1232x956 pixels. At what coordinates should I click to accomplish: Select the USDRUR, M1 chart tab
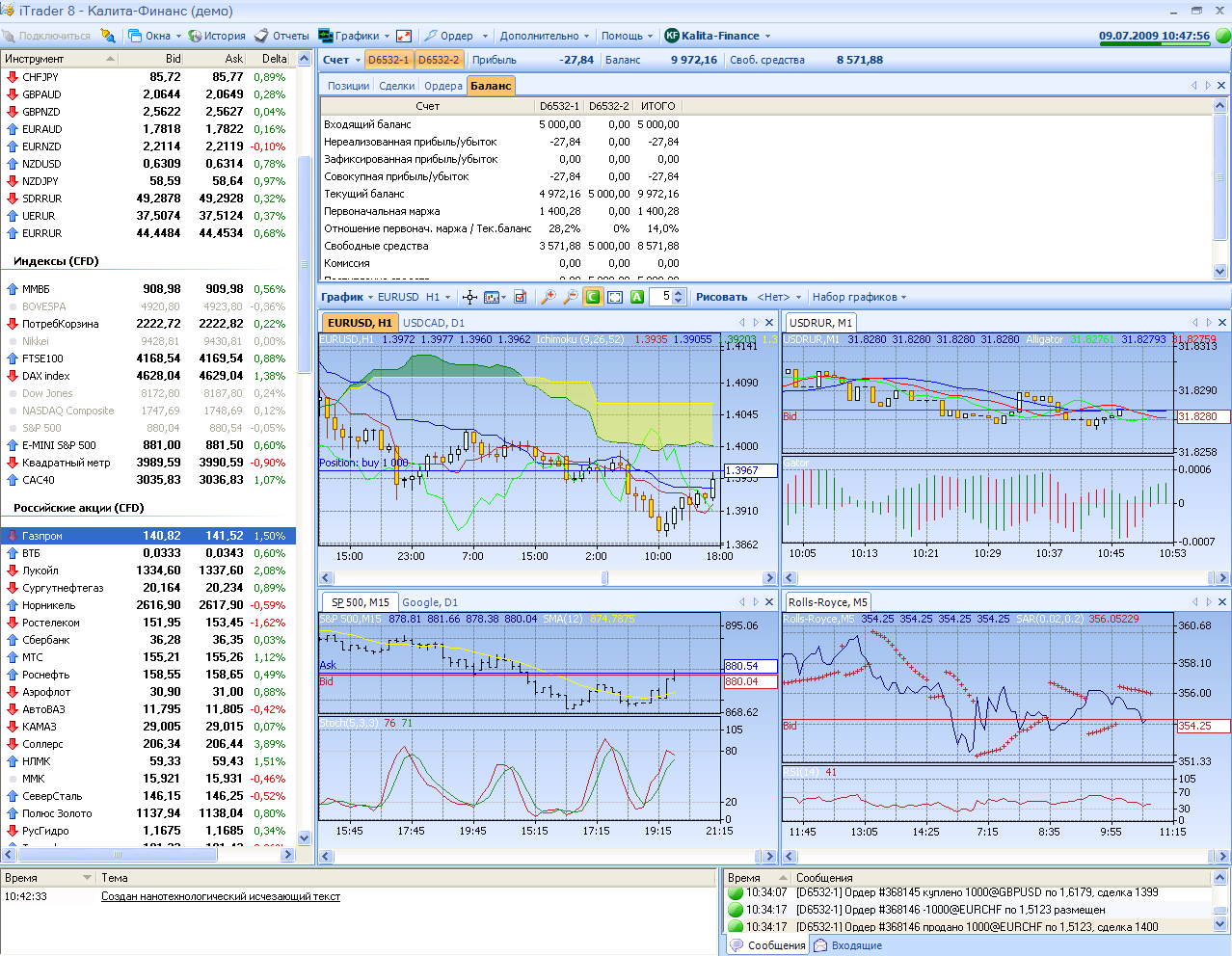coord(820,323)
